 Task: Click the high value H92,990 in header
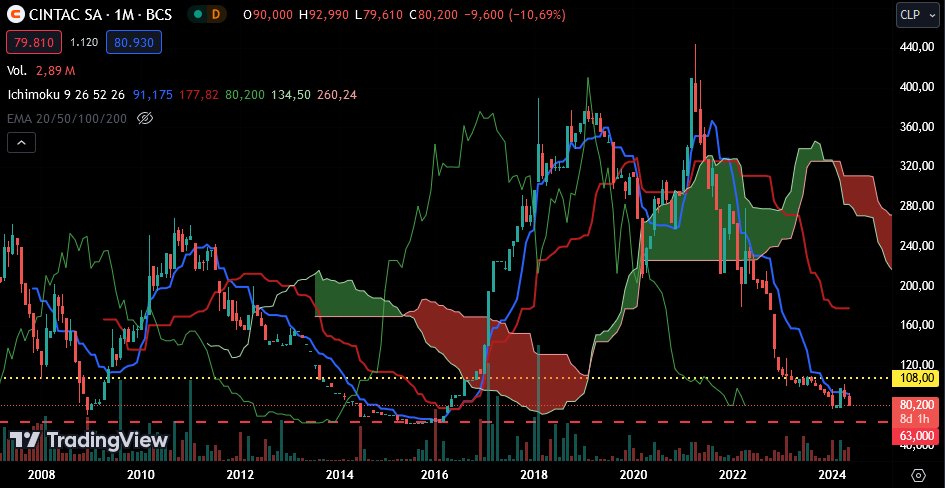click(323, 14)
